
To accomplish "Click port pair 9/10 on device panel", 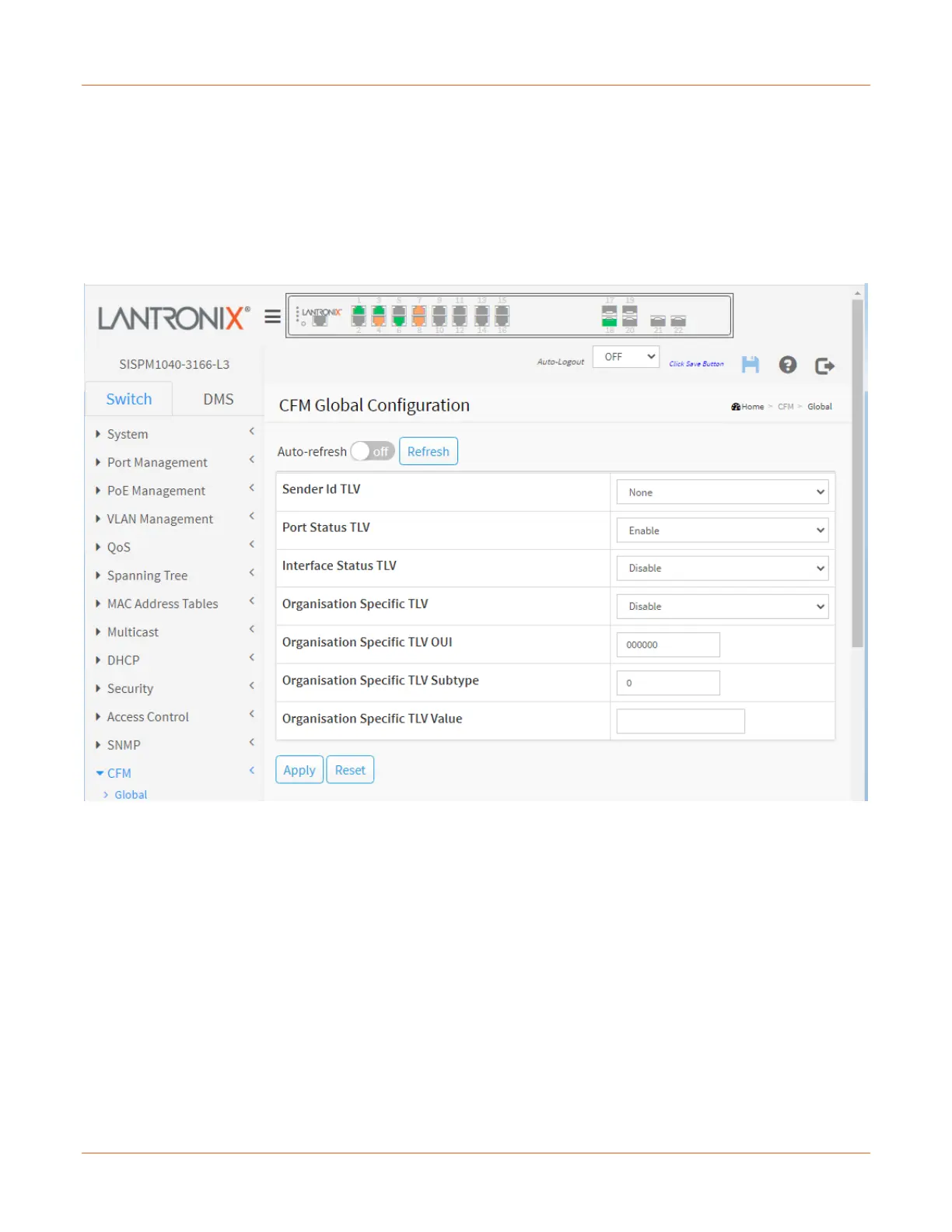I will pos(439,315).
